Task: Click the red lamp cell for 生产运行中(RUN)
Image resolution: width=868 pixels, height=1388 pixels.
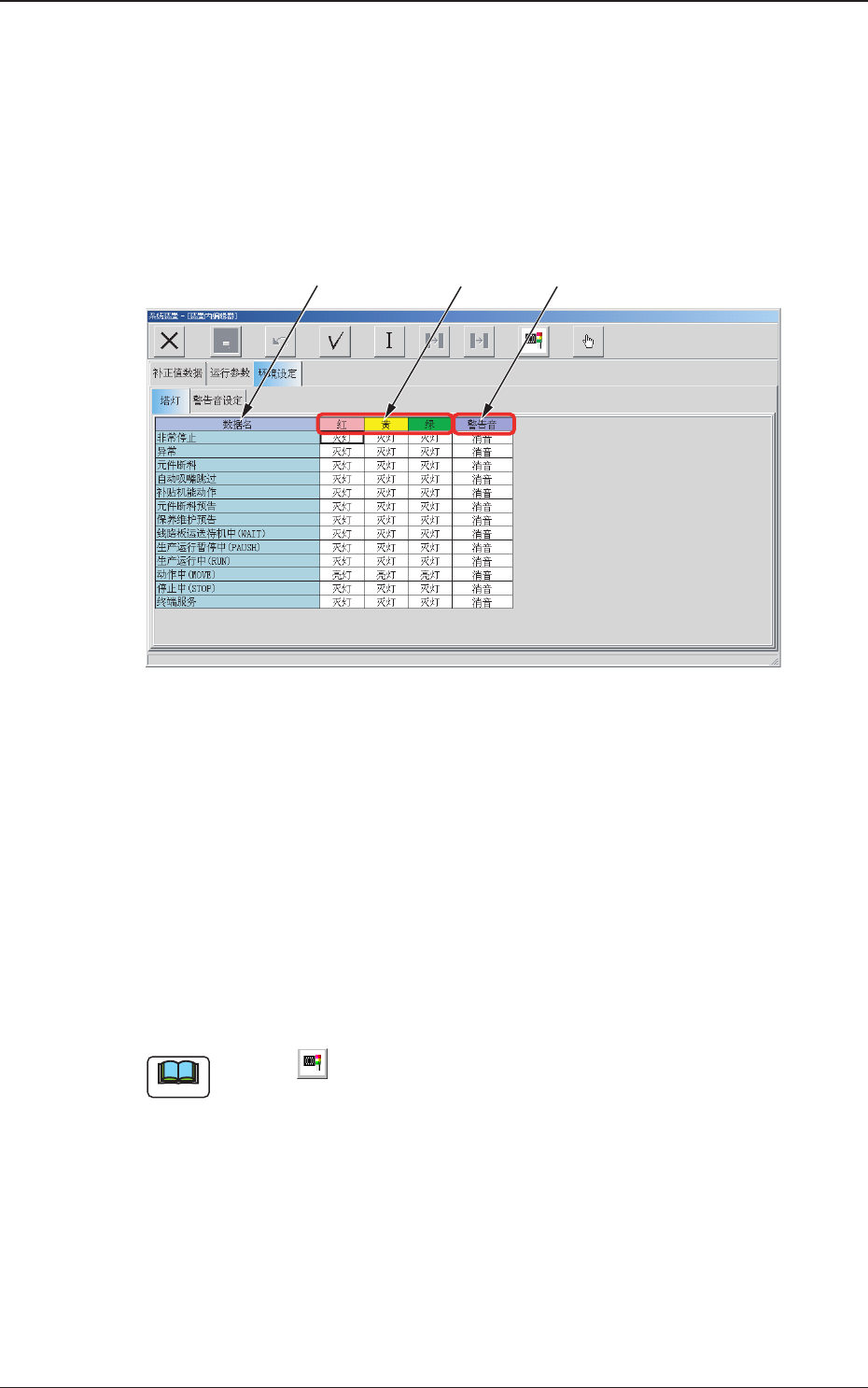Action: (342, 561)
